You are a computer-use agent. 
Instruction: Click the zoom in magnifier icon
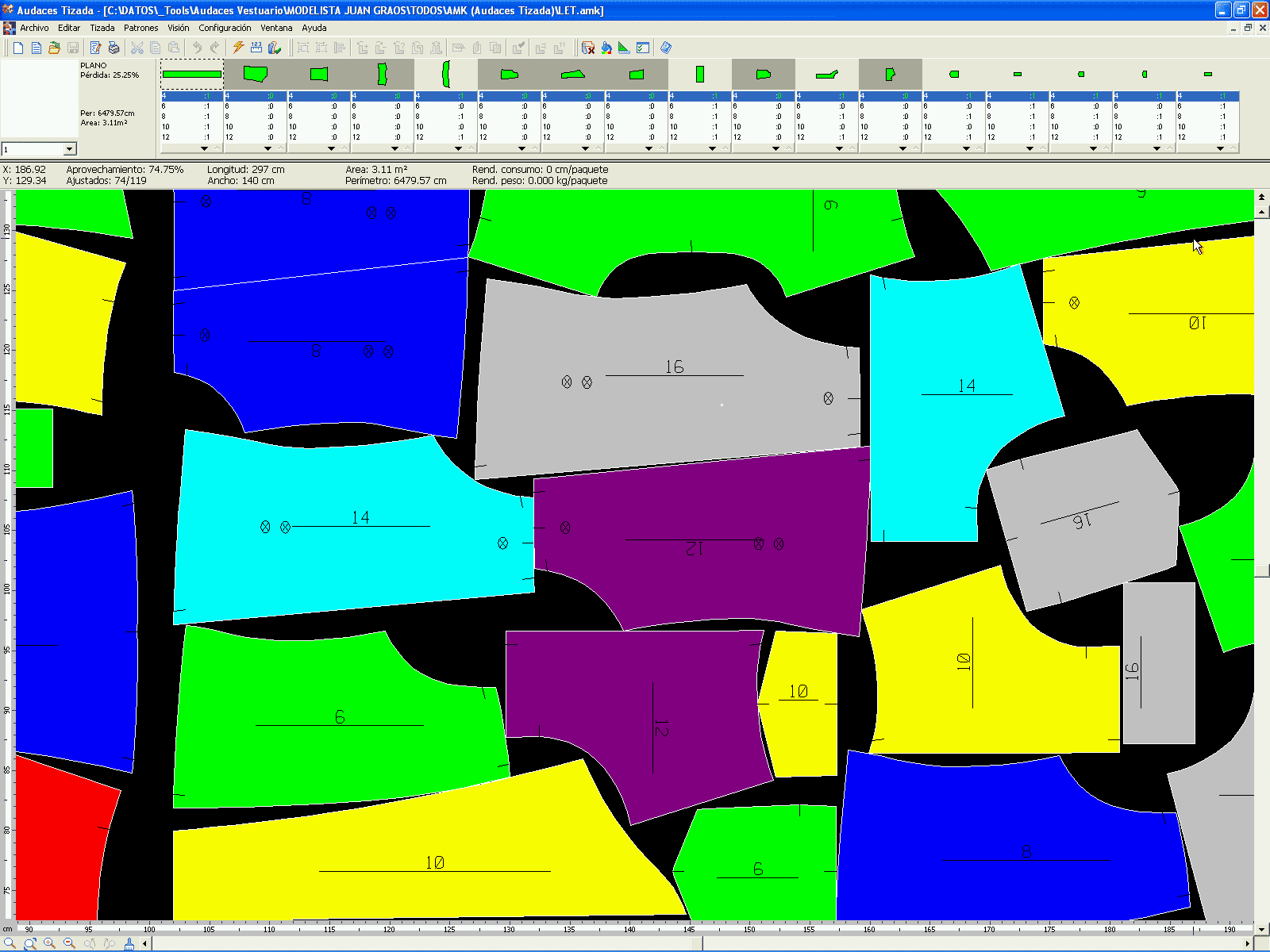(49, 943)
